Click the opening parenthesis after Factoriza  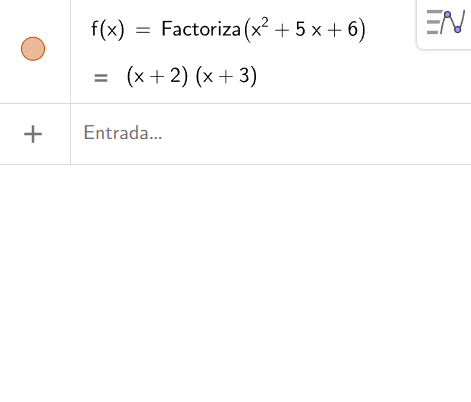[247, 30]
